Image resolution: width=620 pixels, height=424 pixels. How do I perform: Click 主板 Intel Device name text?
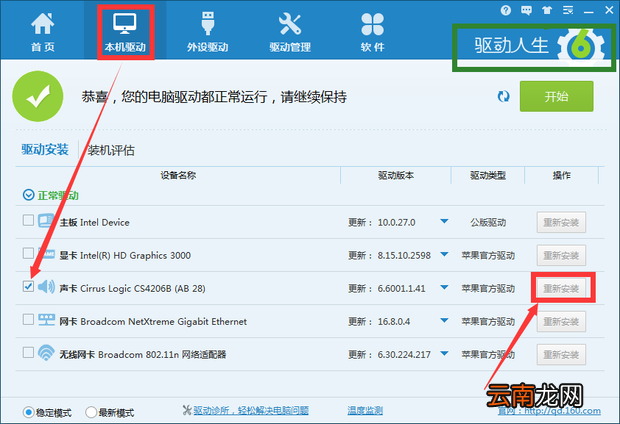[95, 223]
